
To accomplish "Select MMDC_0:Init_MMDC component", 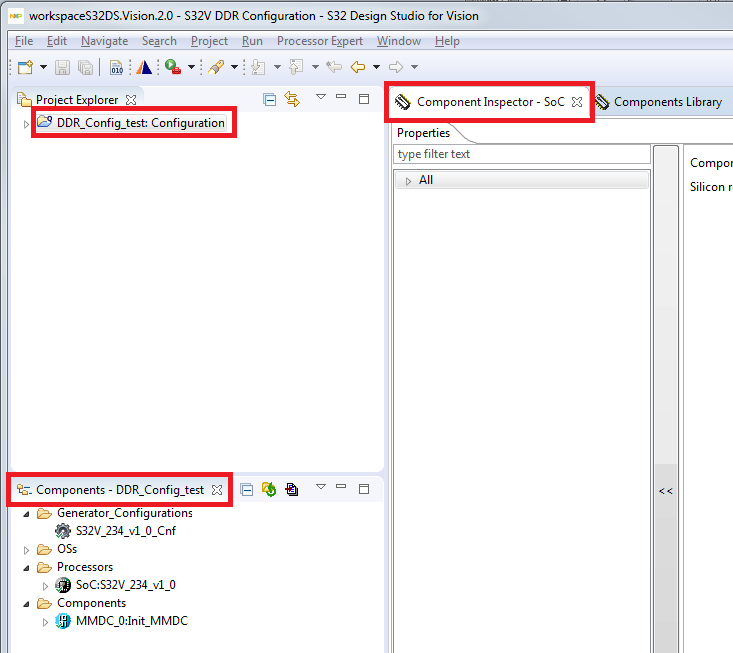I will click(x=122, y=621).
